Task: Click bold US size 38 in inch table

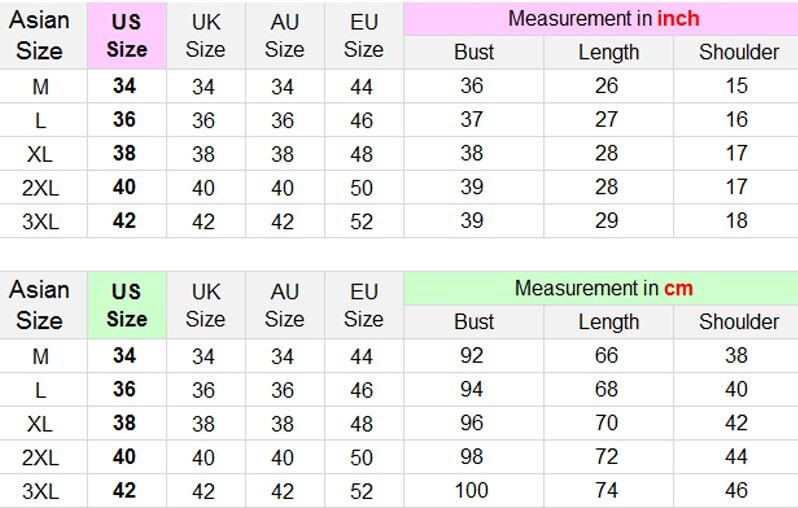Action: 125,153
